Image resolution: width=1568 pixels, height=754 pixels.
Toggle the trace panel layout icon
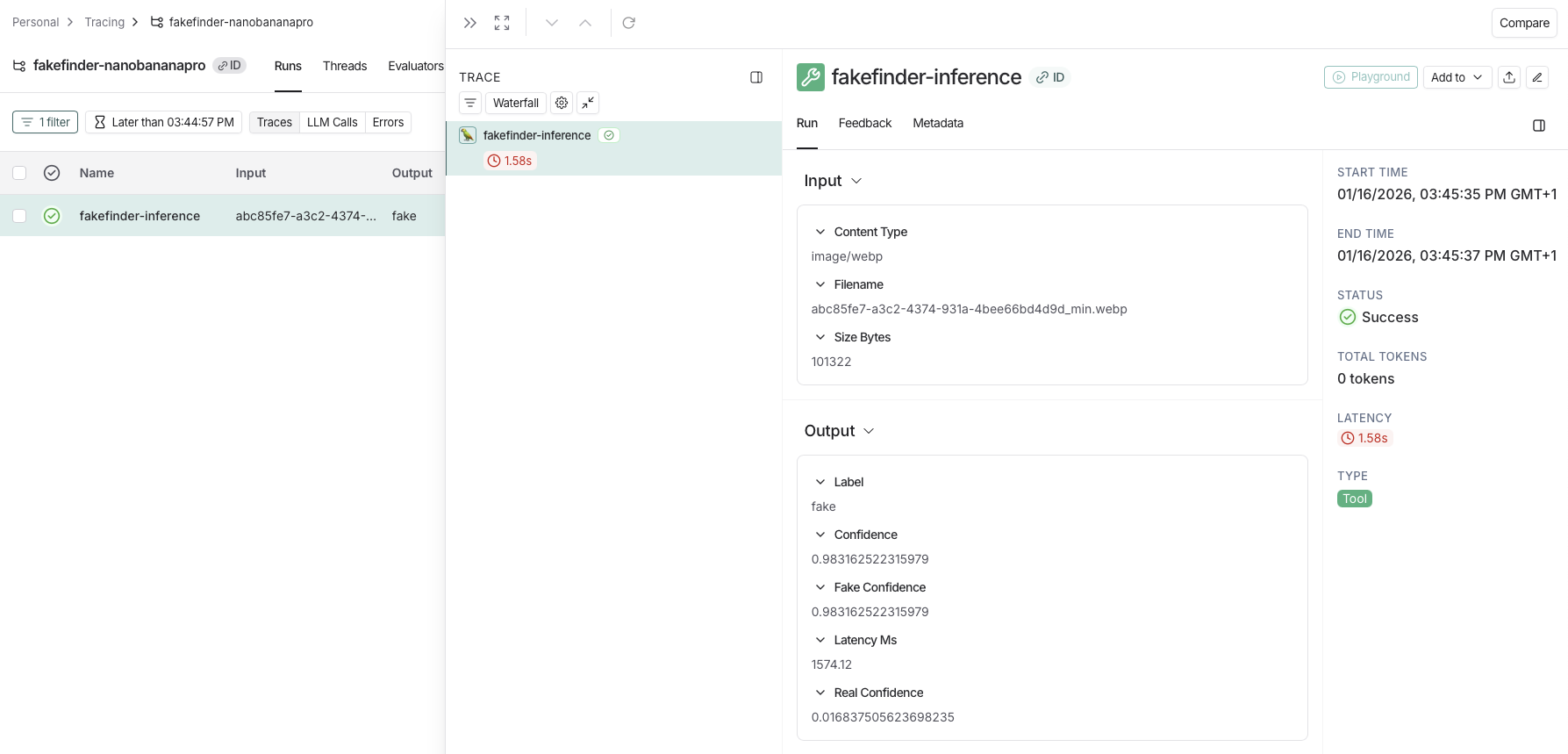tap(756, 77)
